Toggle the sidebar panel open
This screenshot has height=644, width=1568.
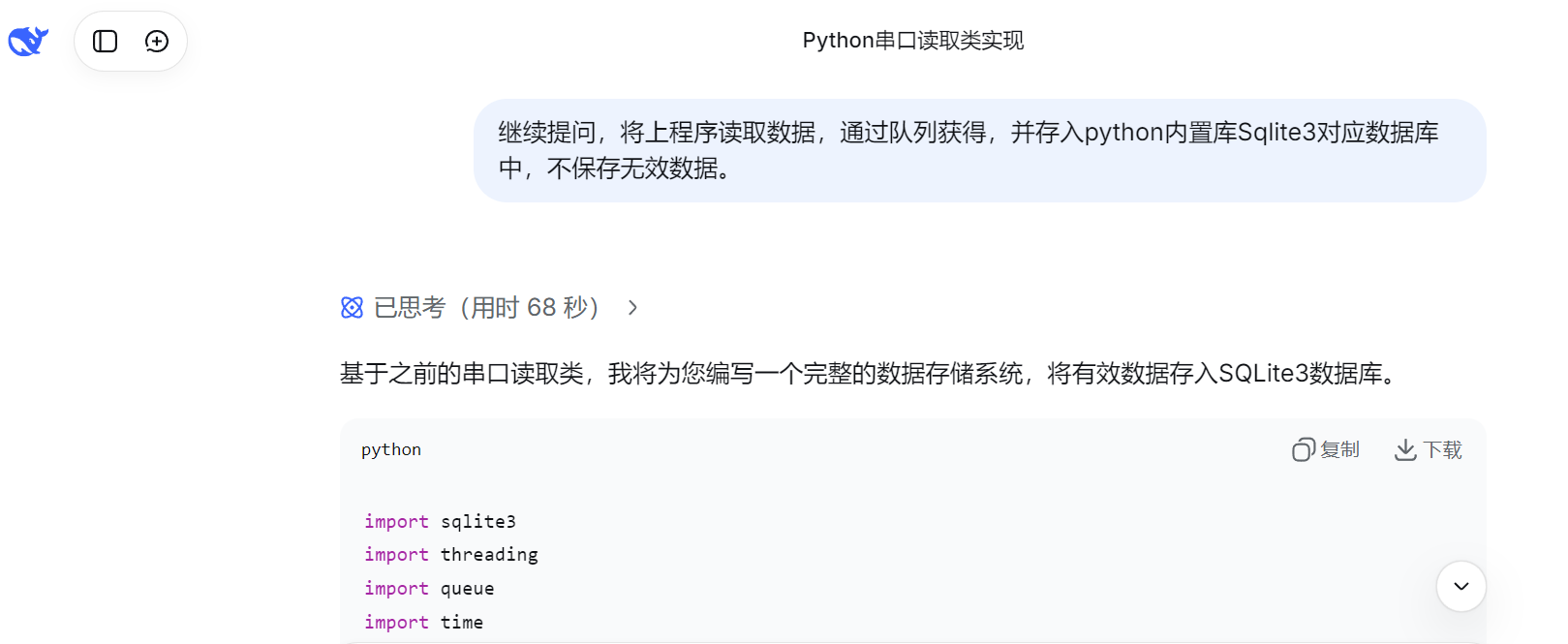pyautogui.click(x=105, y=41)
